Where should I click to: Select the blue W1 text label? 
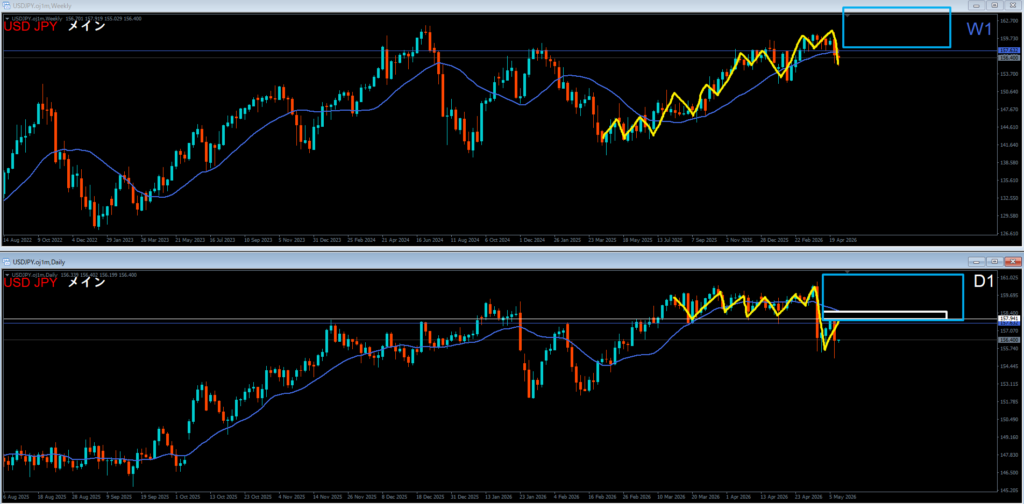coord(980,29)
